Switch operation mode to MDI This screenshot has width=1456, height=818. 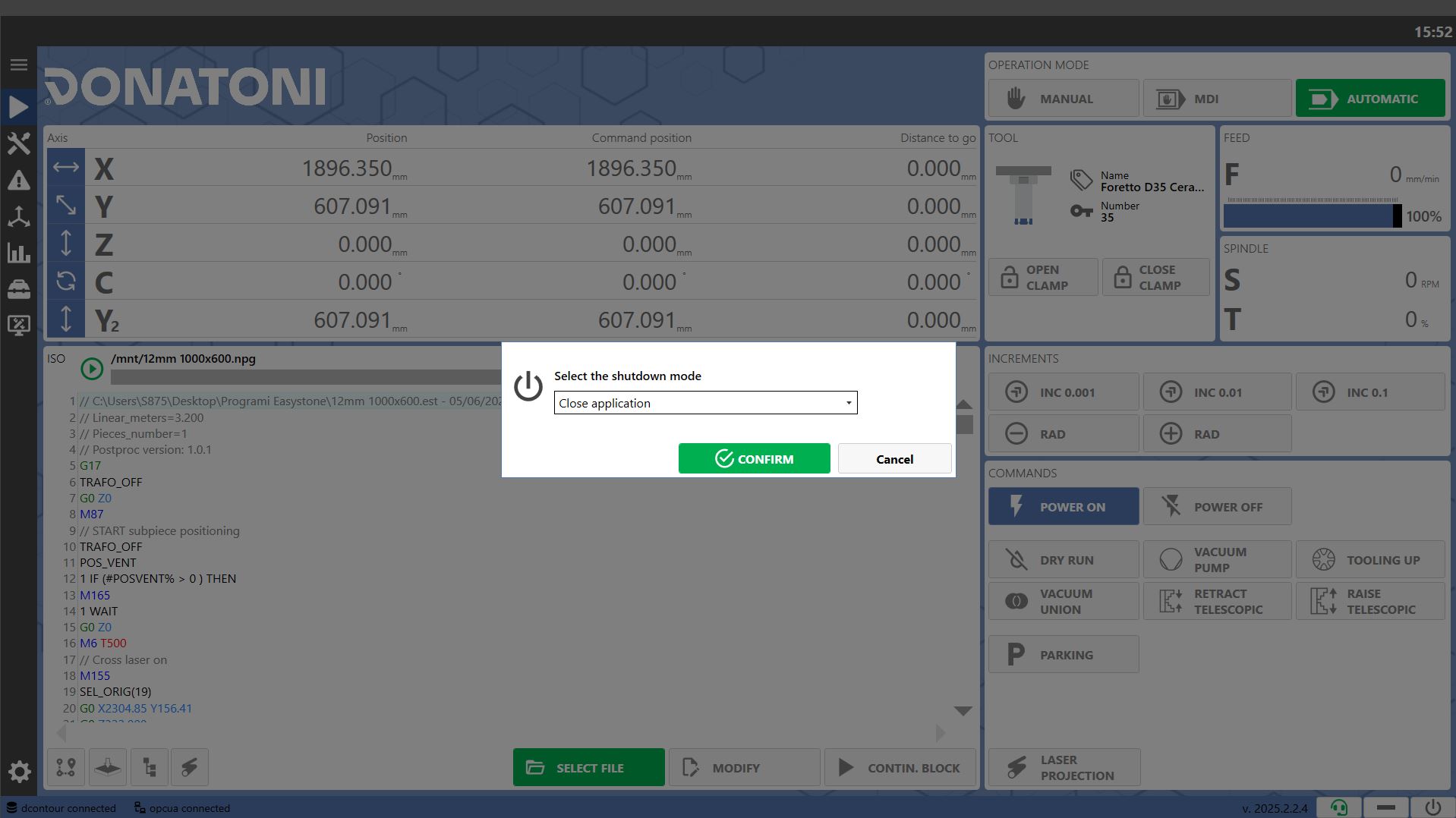click(x=1217, y=99)
